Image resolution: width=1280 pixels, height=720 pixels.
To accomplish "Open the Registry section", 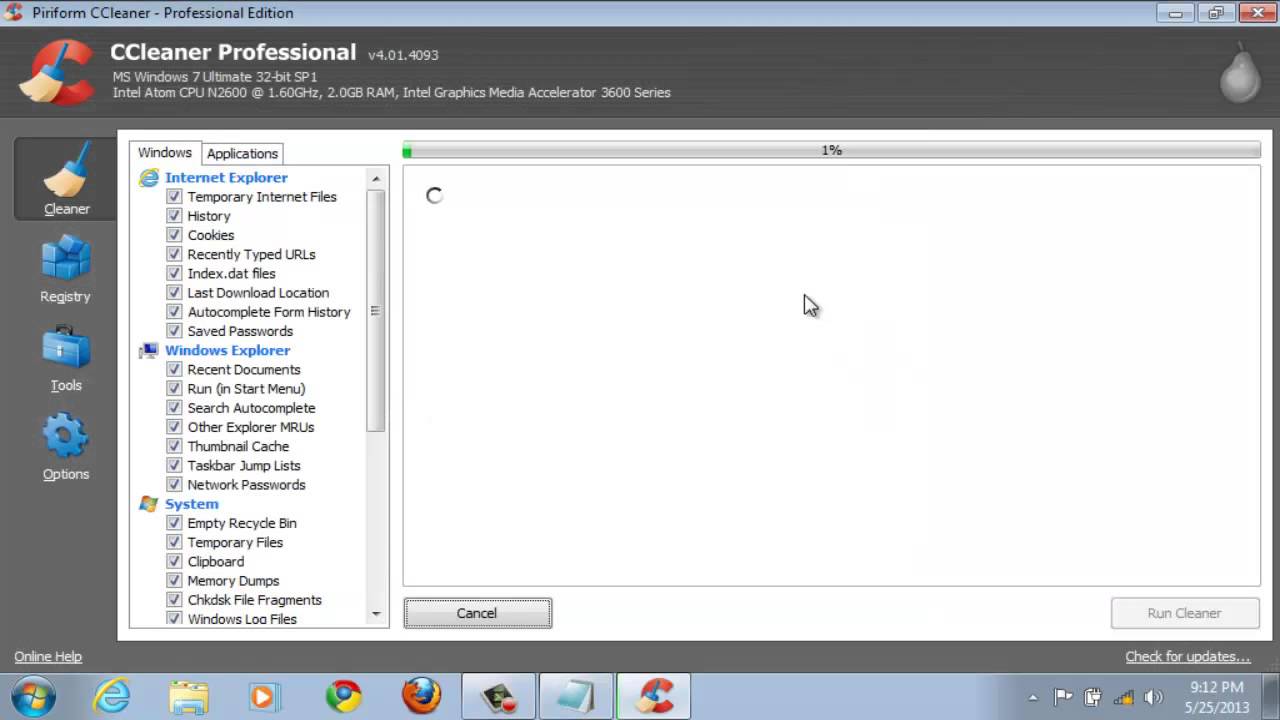I will [x=66, y=268].
